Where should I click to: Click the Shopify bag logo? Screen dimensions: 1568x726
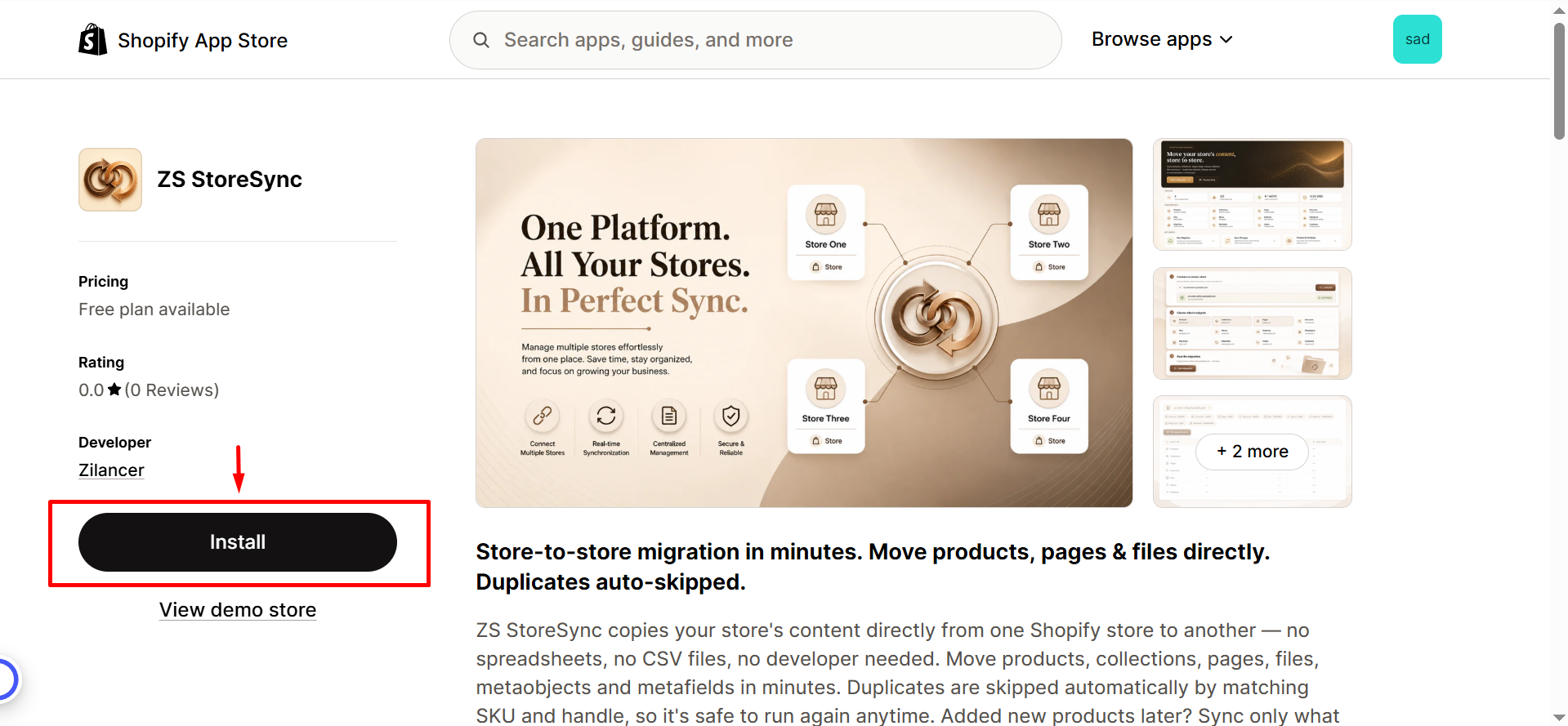coord(92,39)
